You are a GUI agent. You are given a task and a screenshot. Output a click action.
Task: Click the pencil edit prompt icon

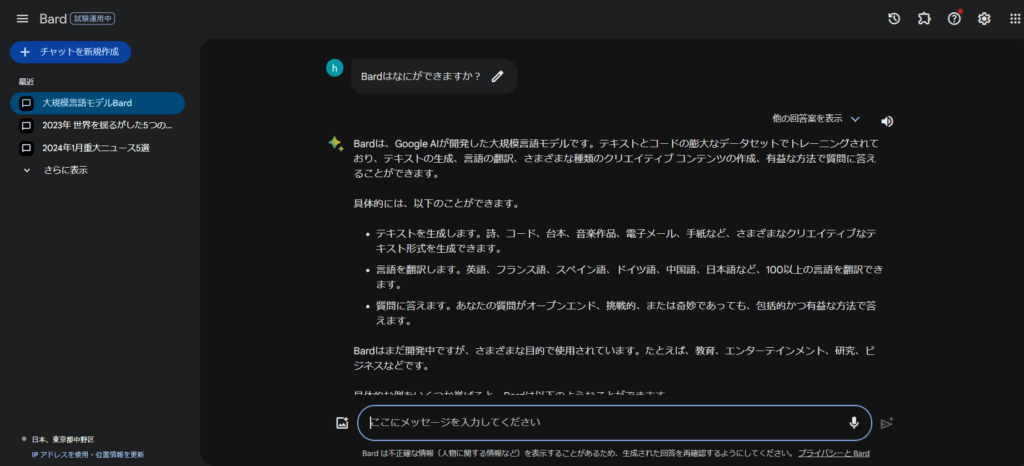[x=498, y=76]
